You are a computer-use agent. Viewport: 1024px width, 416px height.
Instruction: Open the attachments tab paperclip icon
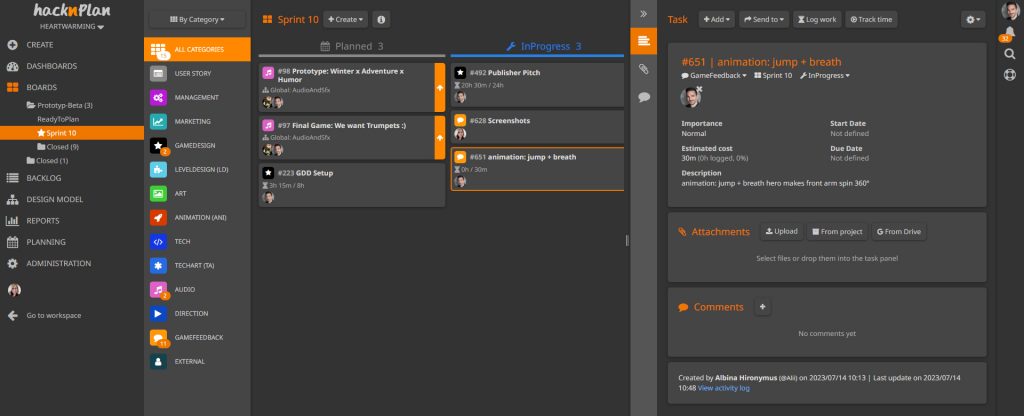(x=644, y=69)
